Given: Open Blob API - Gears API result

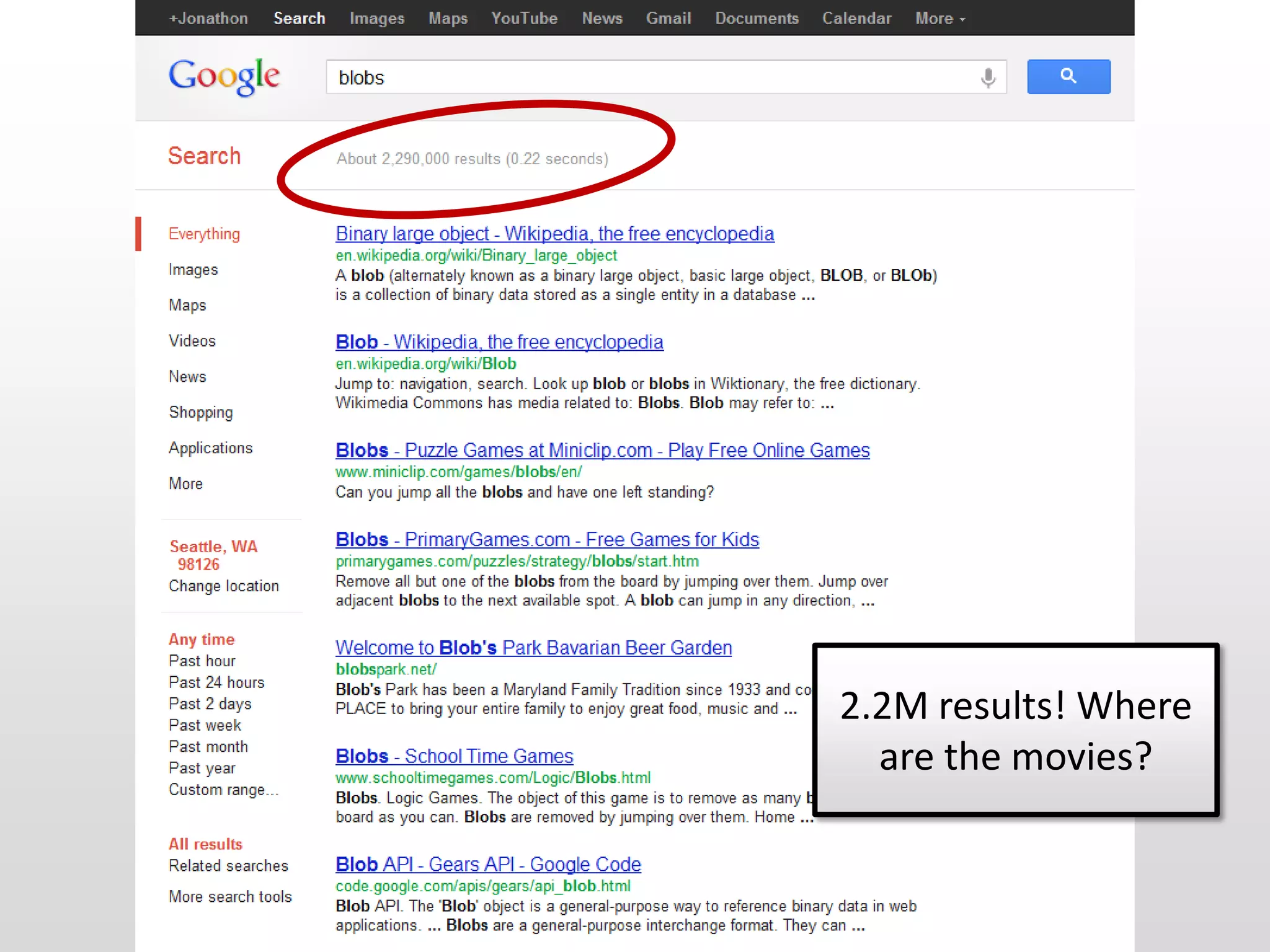Looking at the screenshot, I should pyautogui.click(x=488, y=865).
